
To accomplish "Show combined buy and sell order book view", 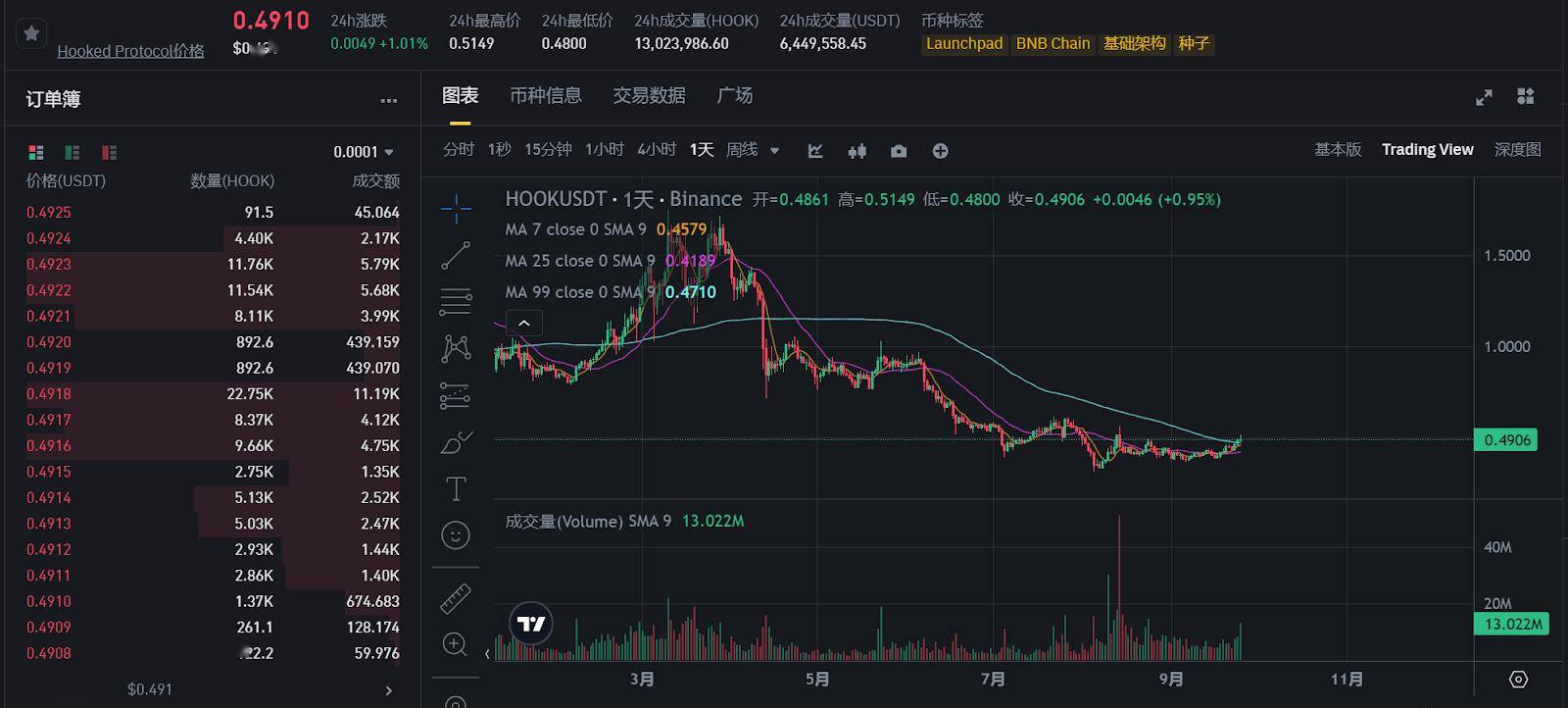I will (x=36, y=152).
